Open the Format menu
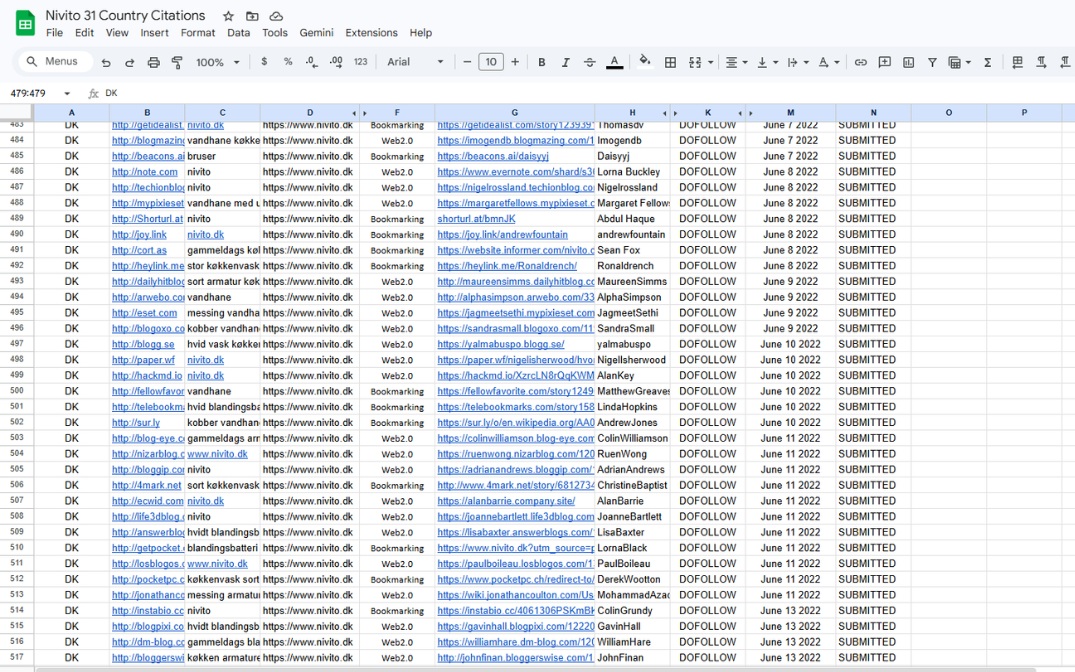Screen dimensions: 1075x672 pos(198,33)
